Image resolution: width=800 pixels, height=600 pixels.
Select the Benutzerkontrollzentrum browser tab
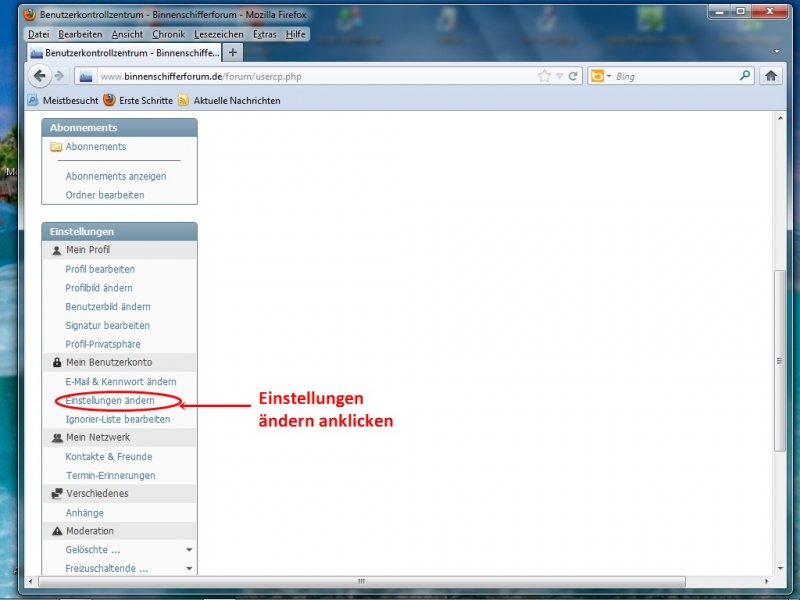(x=125, y=52)
